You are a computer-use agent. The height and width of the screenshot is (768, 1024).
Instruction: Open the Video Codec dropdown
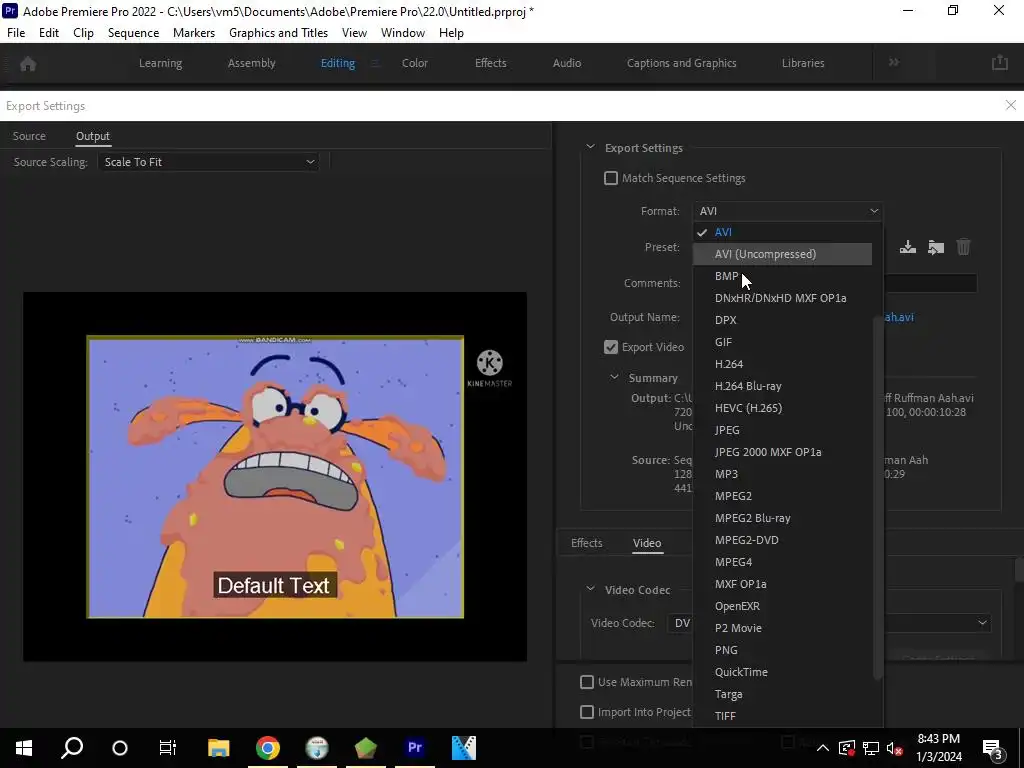coord(829,623)
